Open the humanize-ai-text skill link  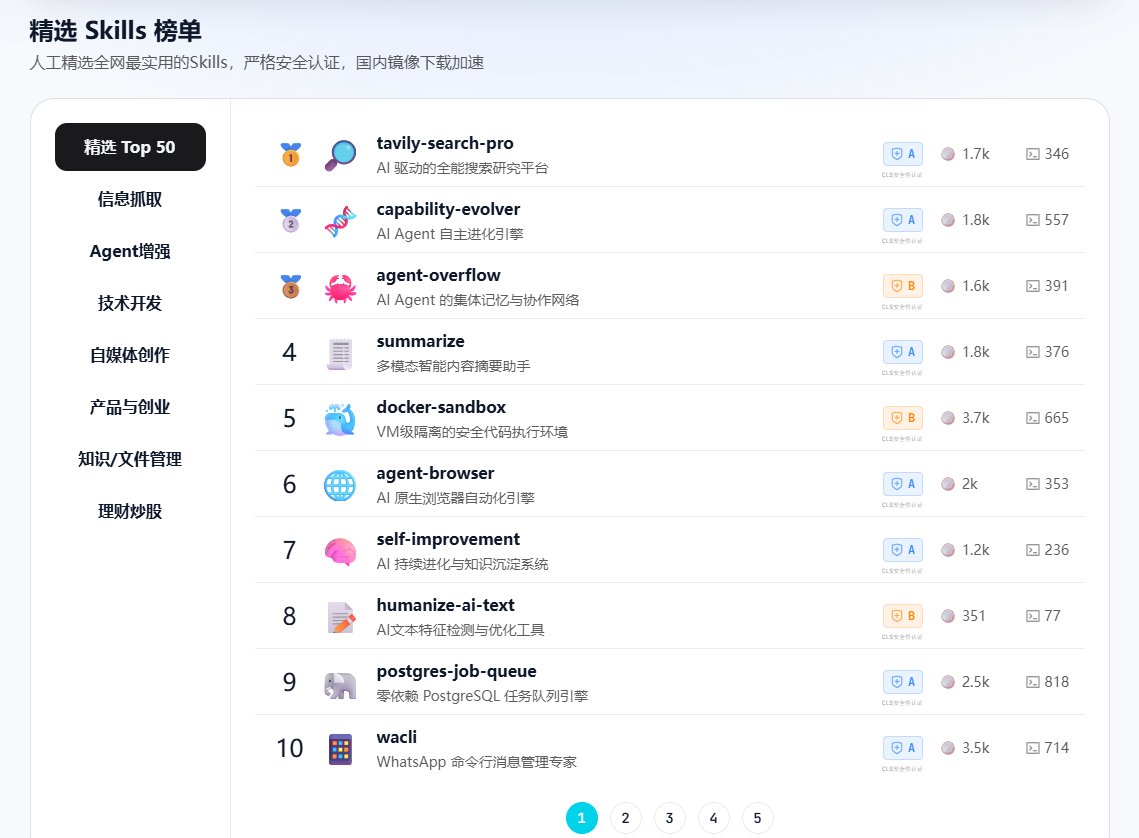coord(445,605)
